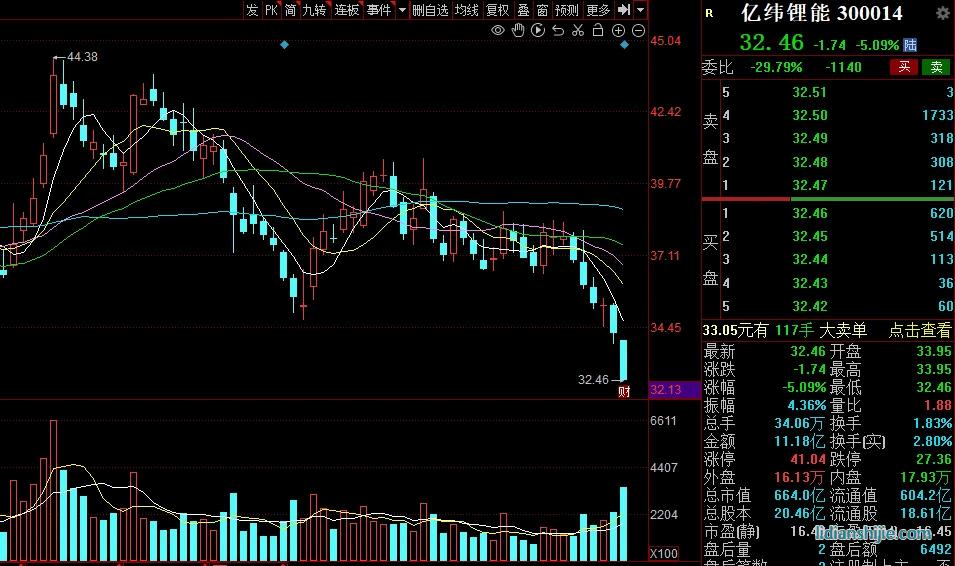The height and width of the screenshot is (566, 955).
Task: Click the 点击查看 link
Action: coord(919,331)
